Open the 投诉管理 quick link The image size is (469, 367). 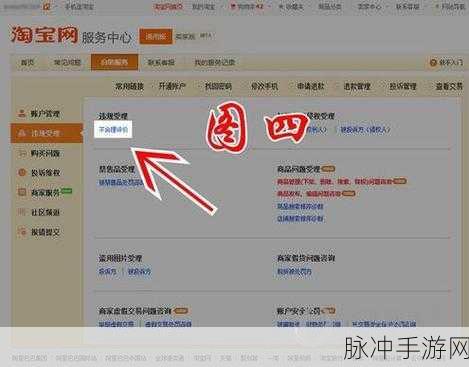pos(403,86)
